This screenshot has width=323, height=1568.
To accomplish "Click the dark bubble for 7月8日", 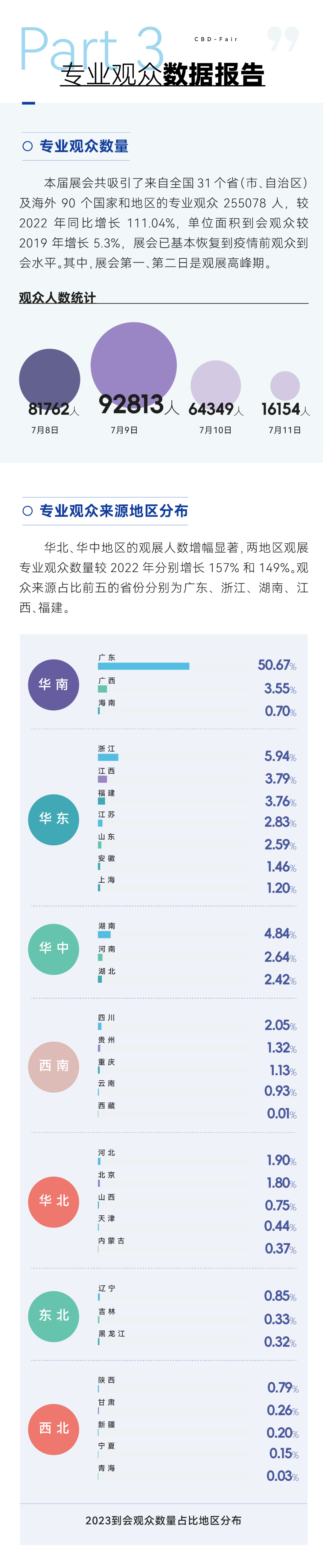I will 49,377.
